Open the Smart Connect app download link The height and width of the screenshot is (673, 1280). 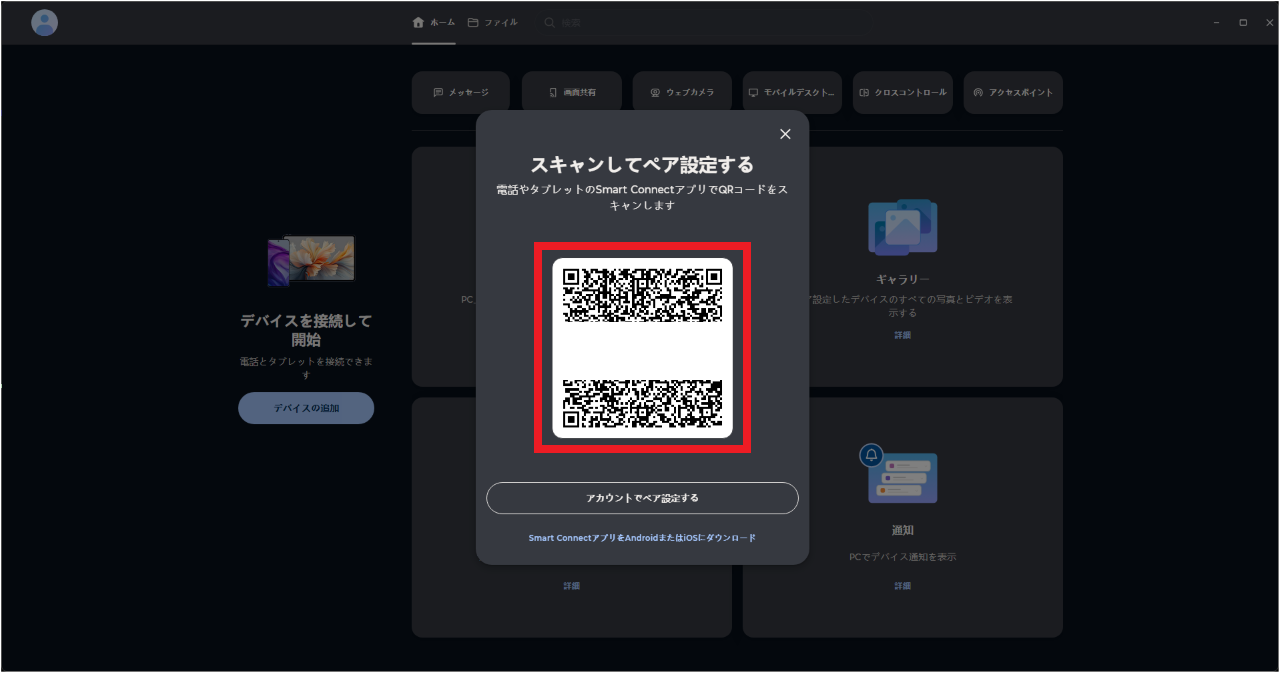click(641, 537)
